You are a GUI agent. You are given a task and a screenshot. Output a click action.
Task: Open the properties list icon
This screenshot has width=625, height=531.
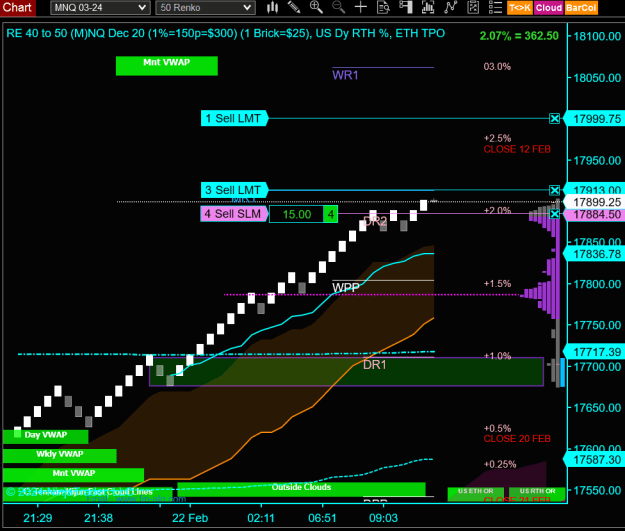point(495,7)
